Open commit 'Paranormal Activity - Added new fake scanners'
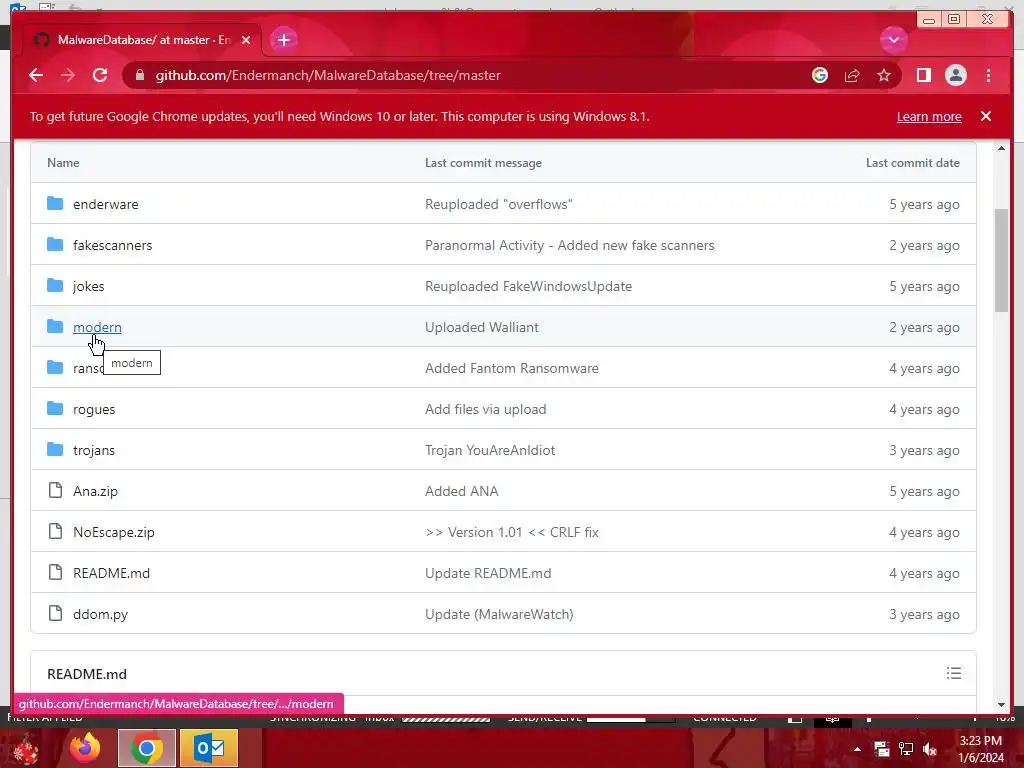The image size is (1024, 768). coord(569,245)
